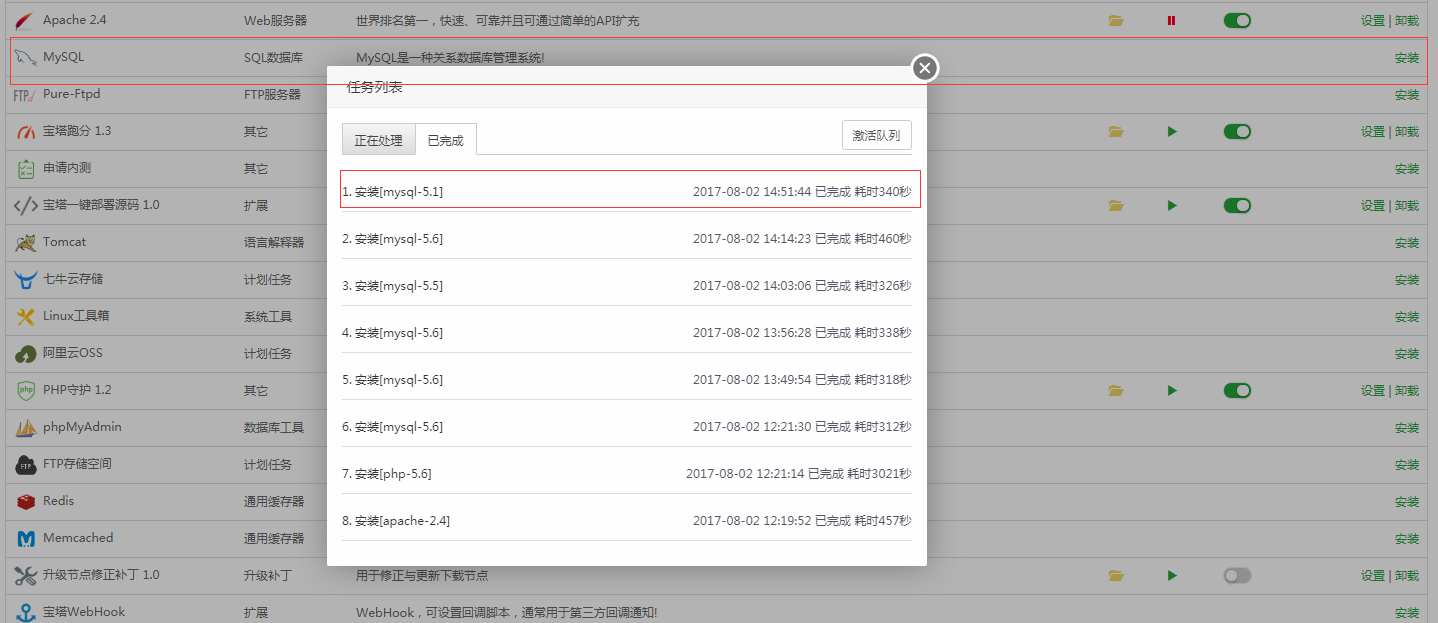Viewport: 1438px width, 623px height.
Task: Enable the 升级节点修正补丁 switch
Action: point(1237,575)
